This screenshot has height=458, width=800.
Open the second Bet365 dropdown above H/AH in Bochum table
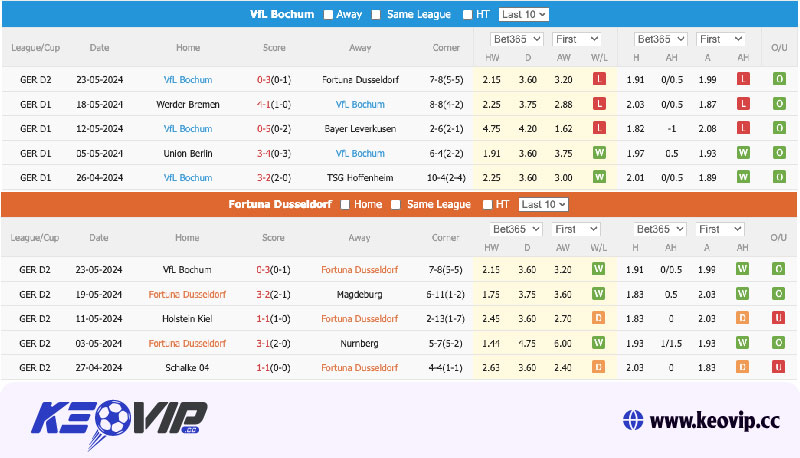point(661,39)
